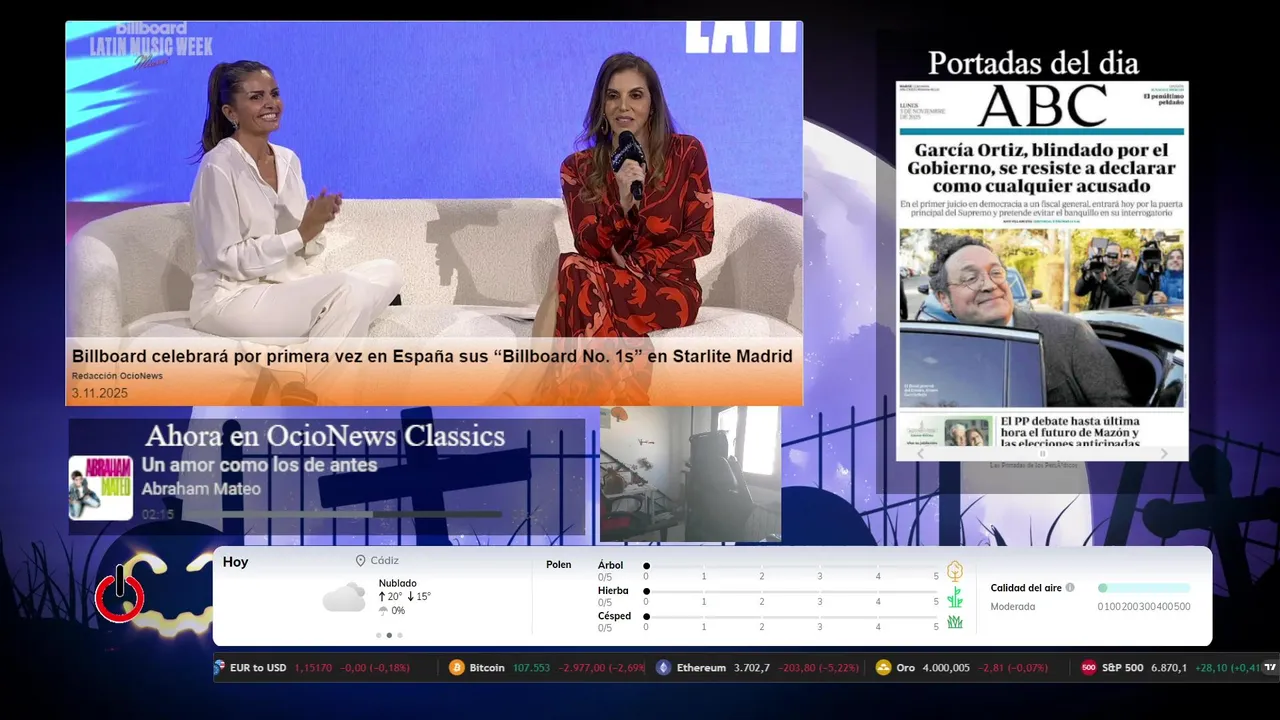The image size is (1280, 720).
Task: Click the TradingView logo on ticker
Action: pos(1271,667)
